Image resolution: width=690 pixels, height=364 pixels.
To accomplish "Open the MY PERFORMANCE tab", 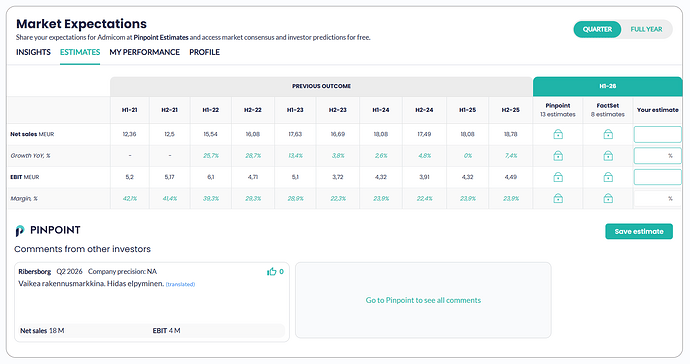I will pos(145,52).
